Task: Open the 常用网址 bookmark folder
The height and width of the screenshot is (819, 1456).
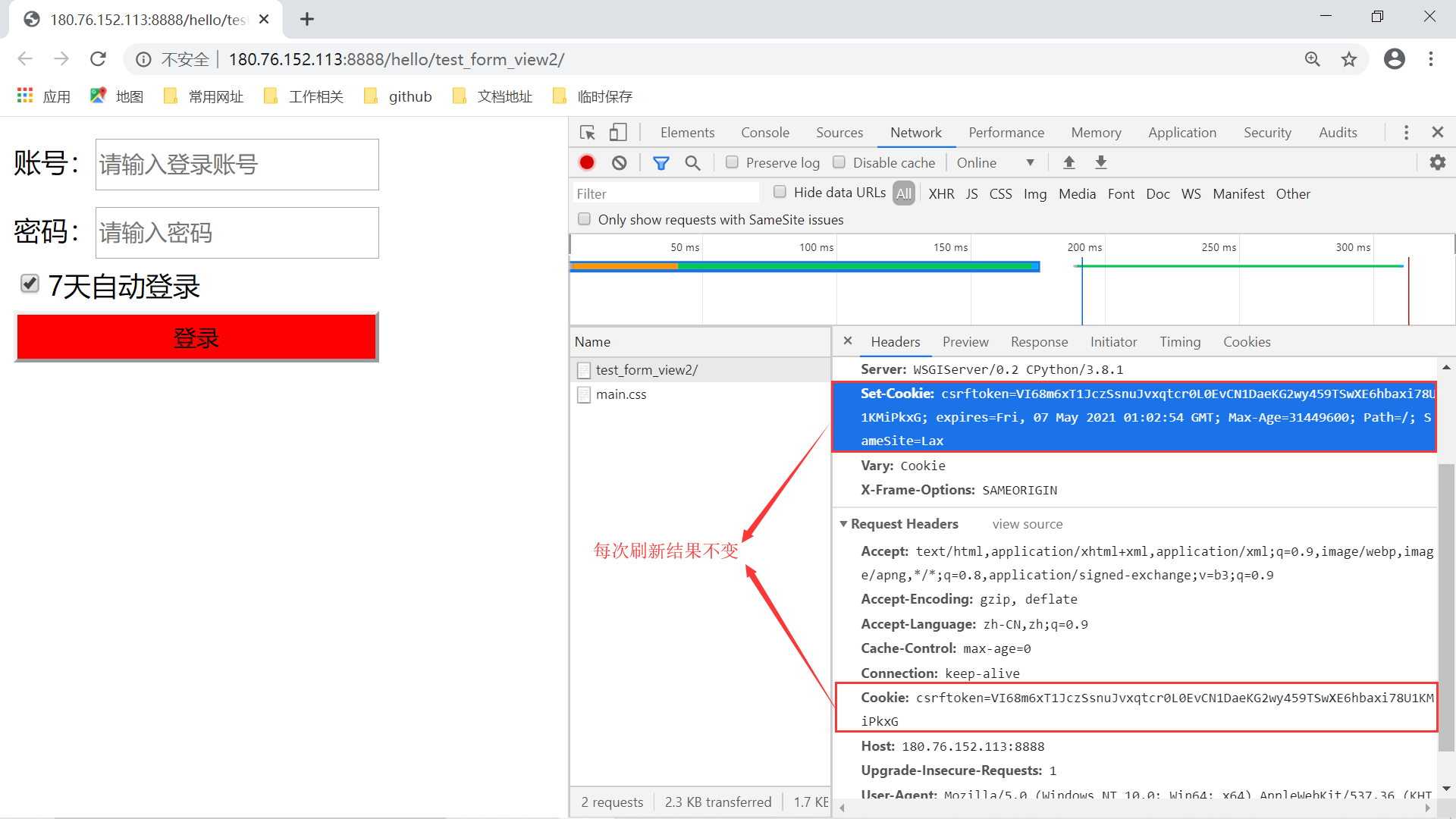Action: tap(203, 96)
